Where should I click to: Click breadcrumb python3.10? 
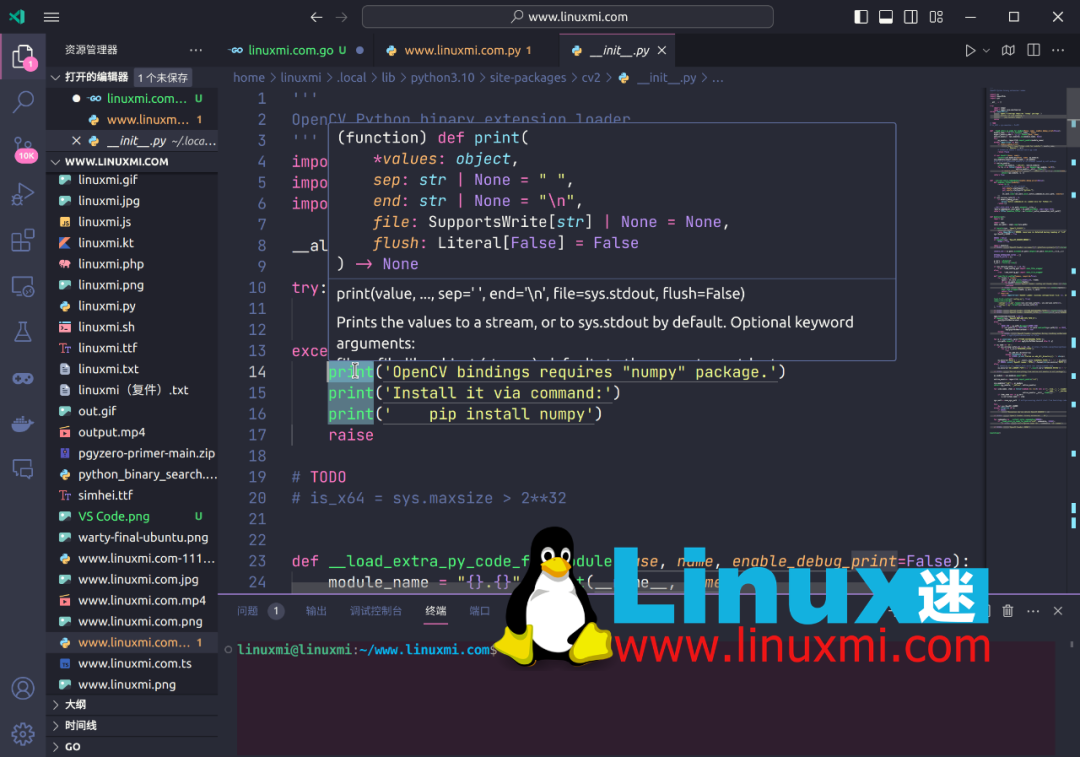click(x=442, y=78)
